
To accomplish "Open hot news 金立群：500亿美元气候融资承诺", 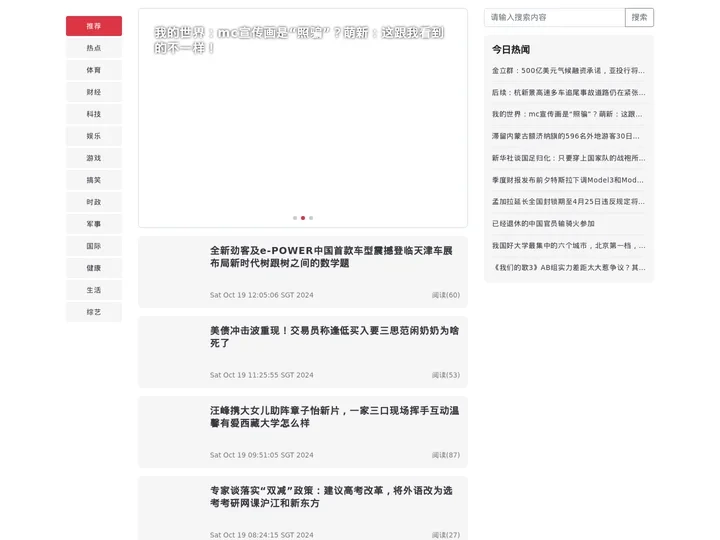I will coord(568,71).
